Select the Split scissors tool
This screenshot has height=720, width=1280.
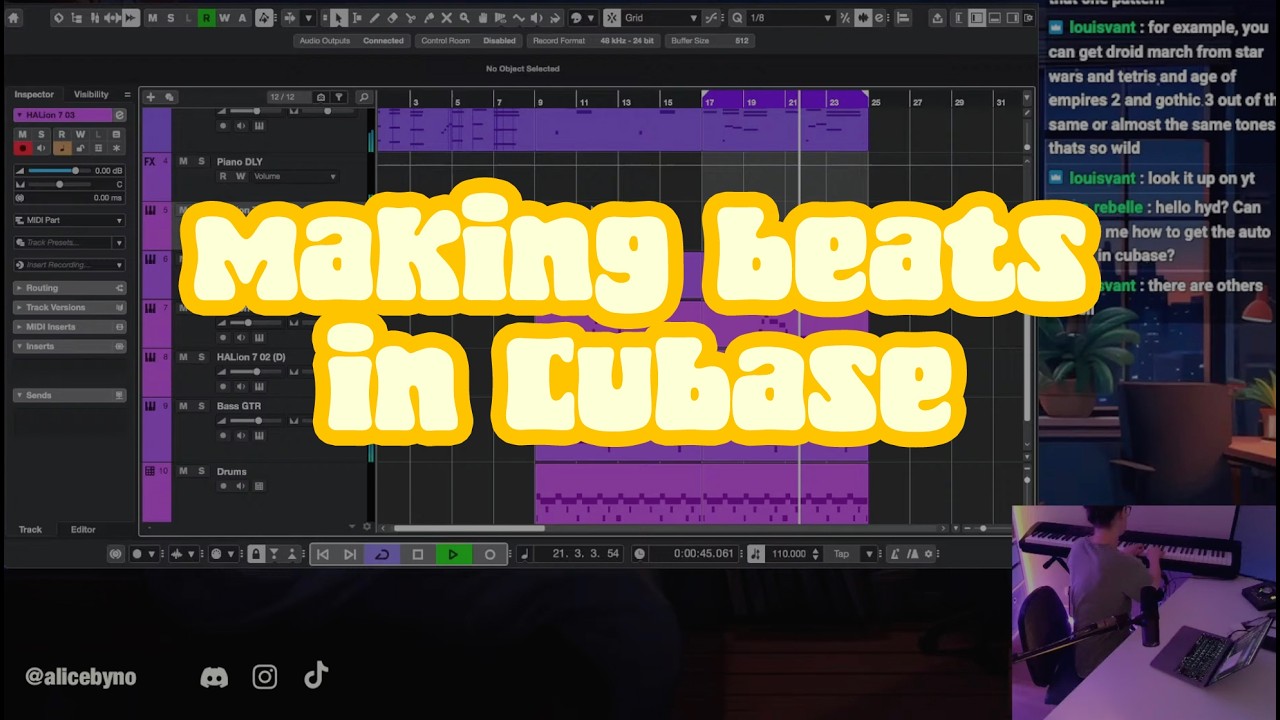[x=410, y=18]
